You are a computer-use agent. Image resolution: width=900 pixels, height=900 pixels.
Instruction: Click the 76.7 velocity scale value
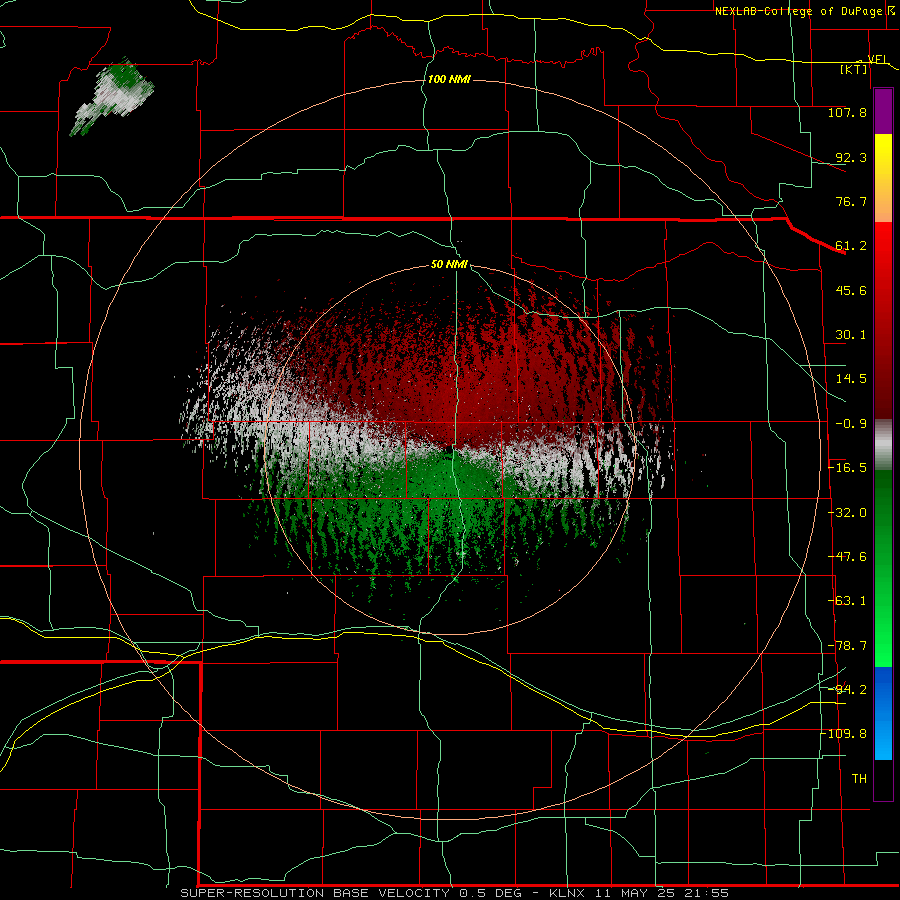click(x=851, y=201)
